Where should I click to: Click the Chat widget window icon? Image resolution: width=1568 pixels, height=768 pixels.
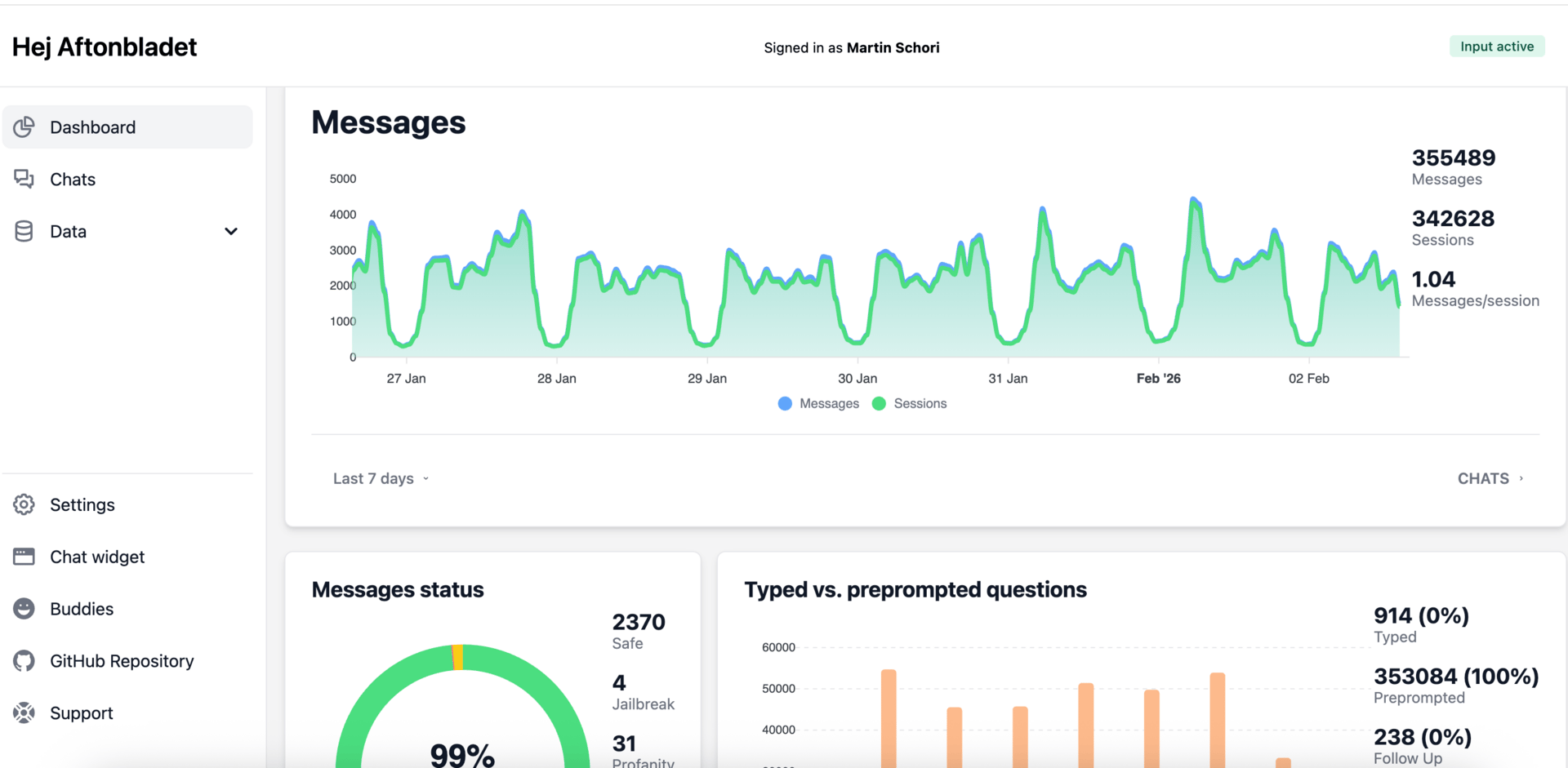tap(24, 557)
